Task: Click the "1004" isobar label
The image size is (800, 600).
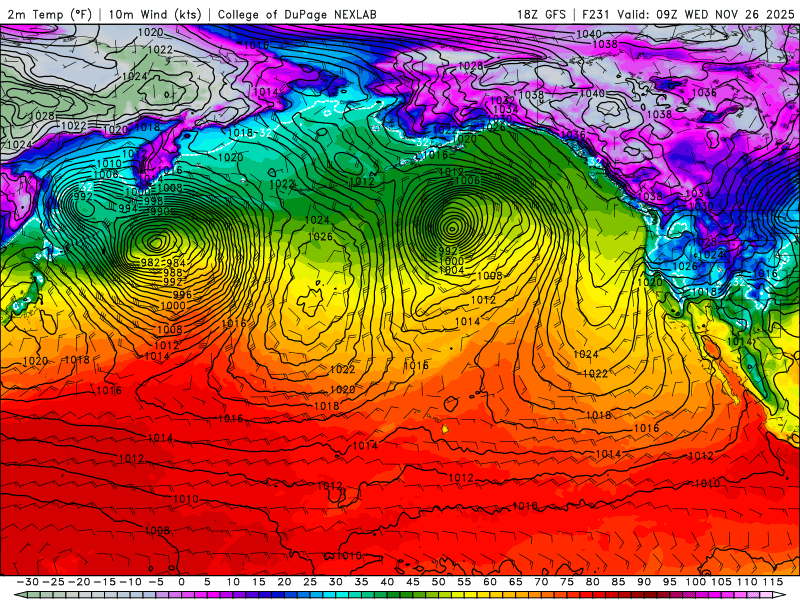Action: pyautogui.click(x=451, y=270)
